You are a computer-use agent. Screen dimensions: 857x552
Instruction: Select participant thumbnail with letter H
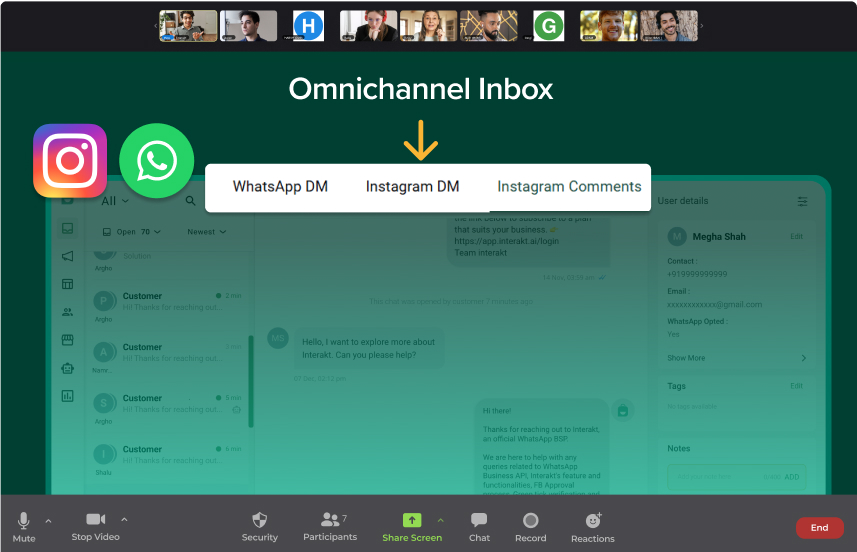pos(308,26)
